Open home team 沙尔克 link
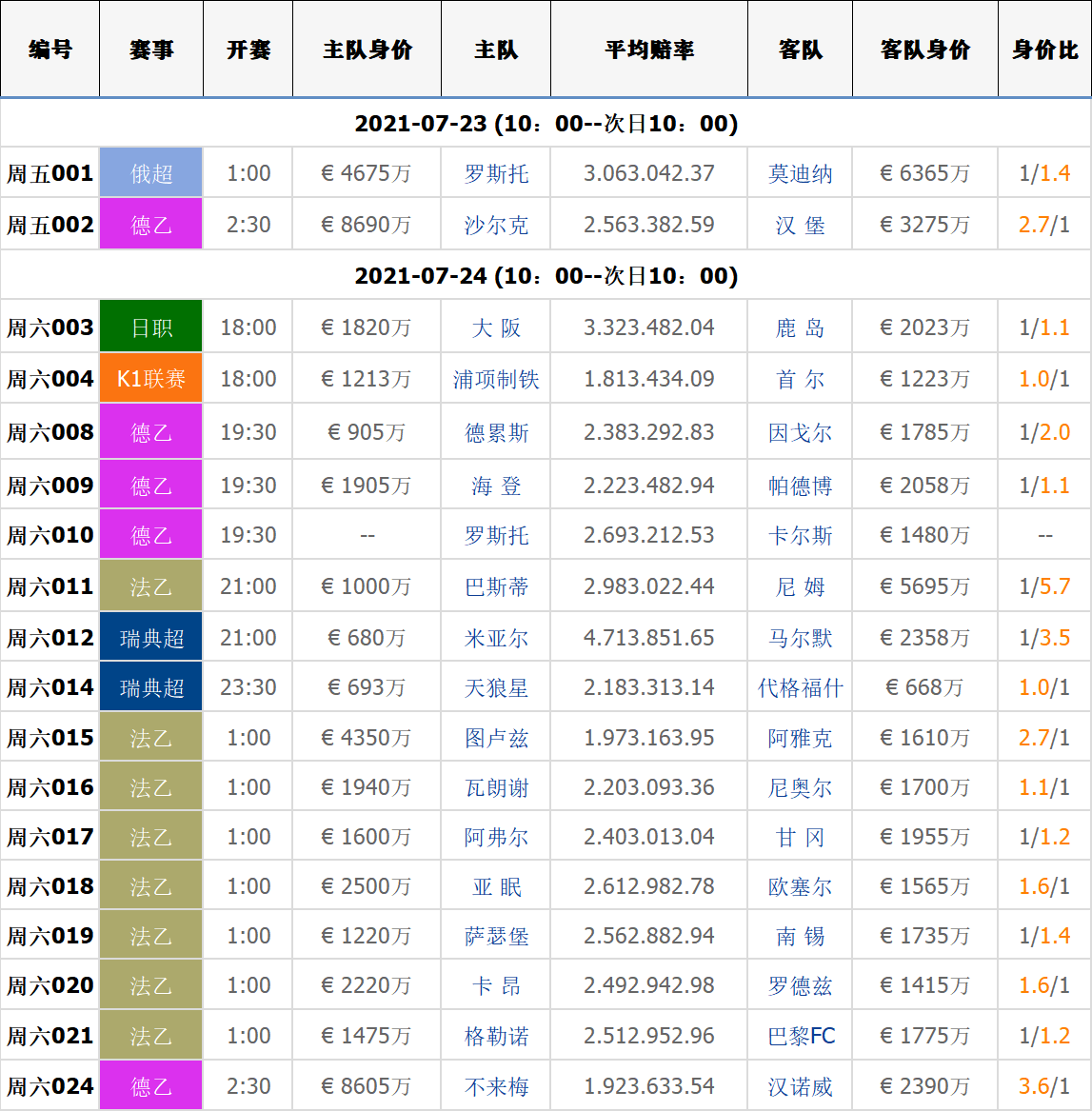The image size is (1092, 1111). click(x=496, y=226)
